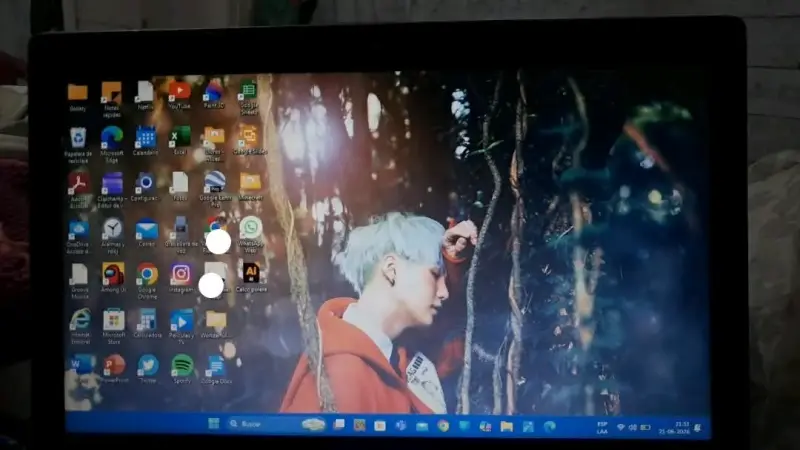This screenshot has width=800, height=450.
Task: Open the Adobe Illustrator Ai shortcut
Action: pos(251,278)
